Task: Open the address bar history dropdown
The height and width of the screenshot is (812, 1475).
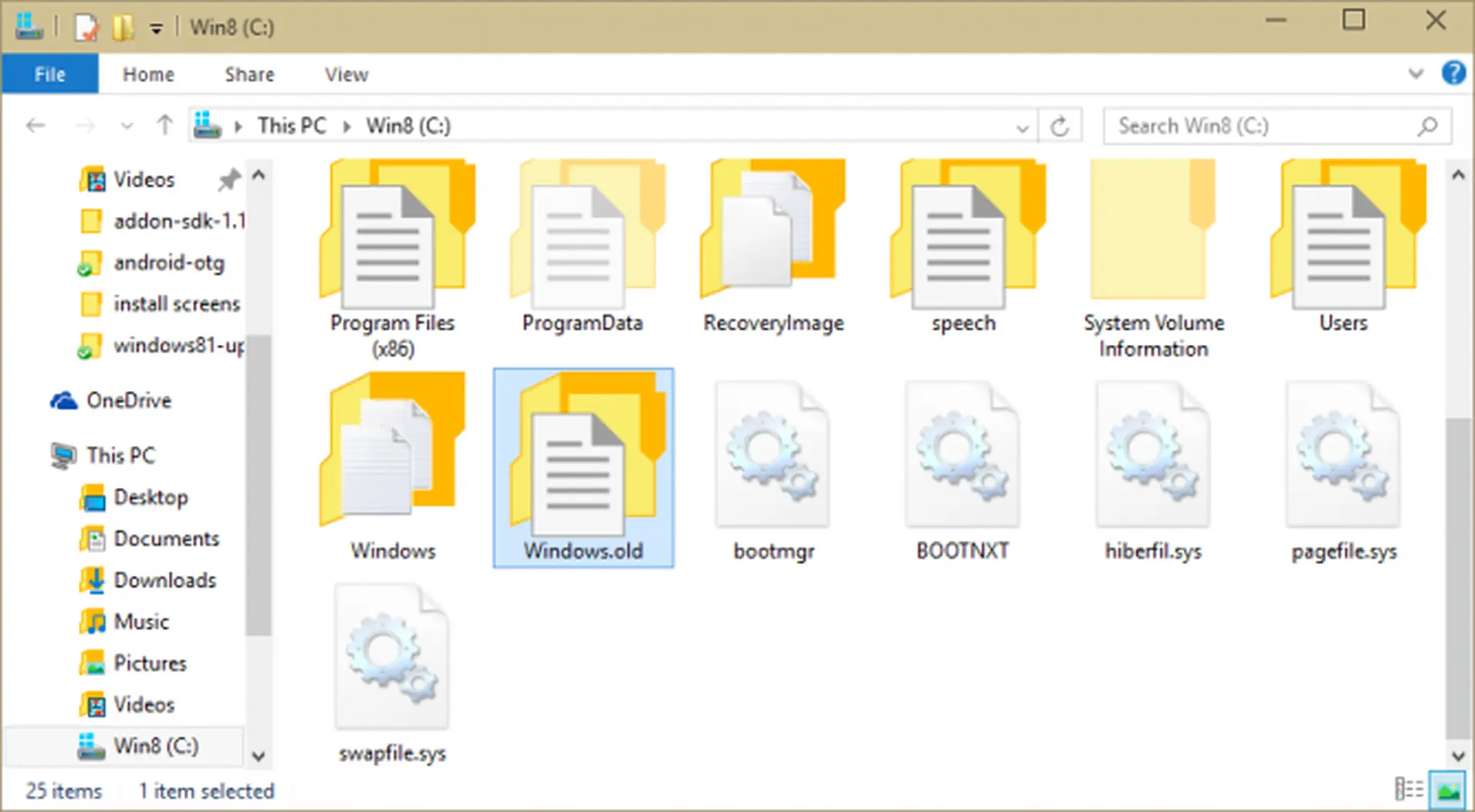Action: [1022, 126]
